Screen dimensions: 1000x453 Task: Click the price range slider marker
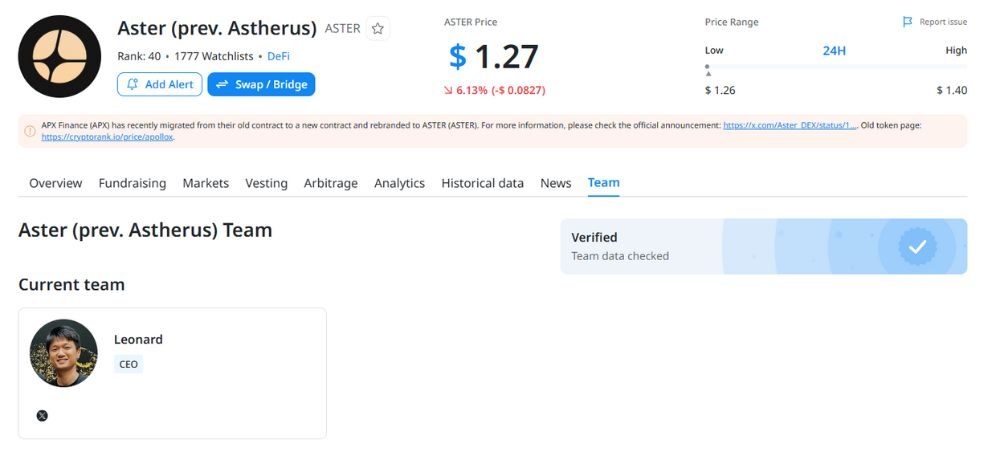tap(708, 68)
